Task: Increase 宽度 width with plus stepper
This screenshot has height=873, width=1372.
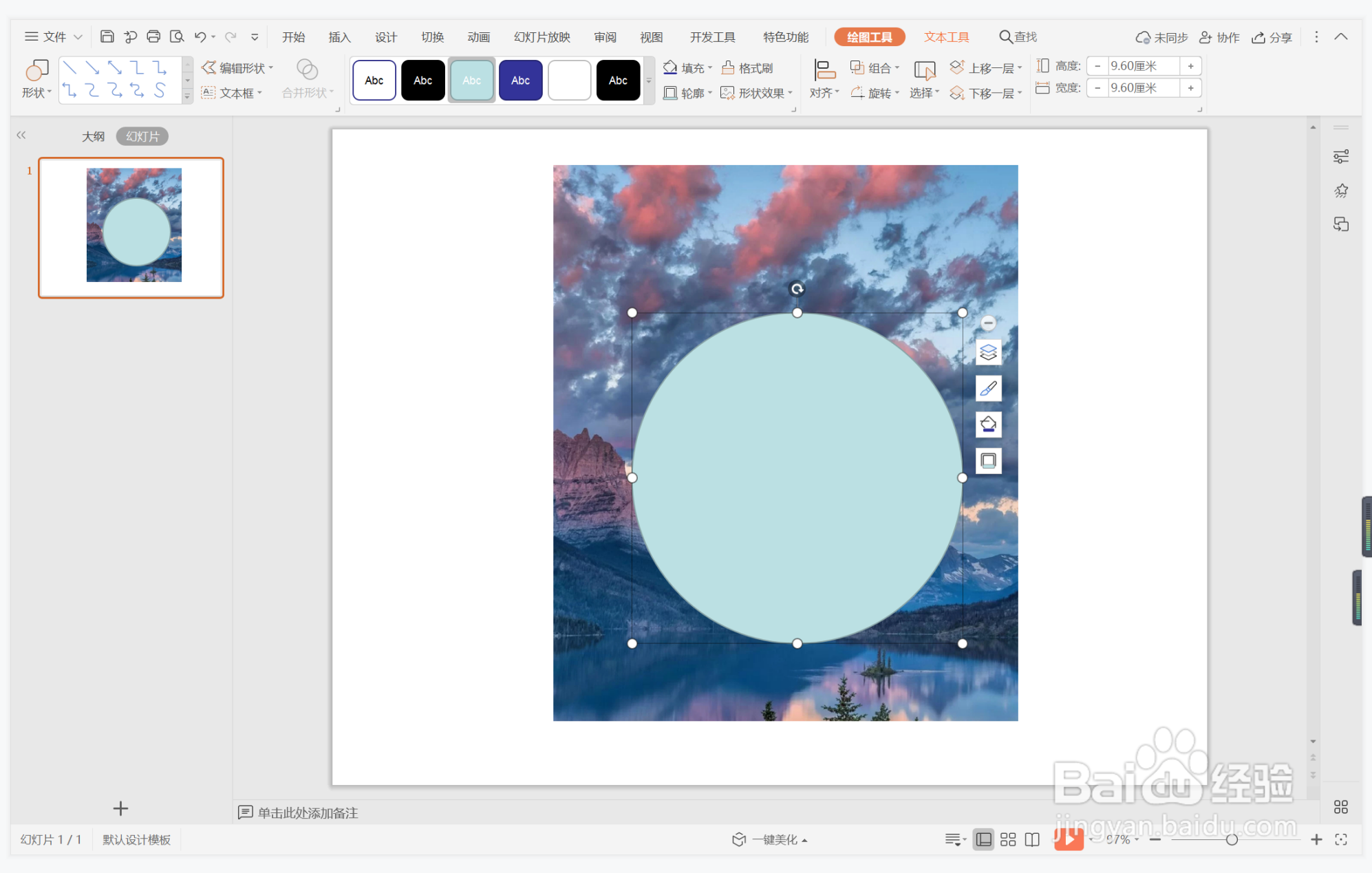Action: 1190,88
